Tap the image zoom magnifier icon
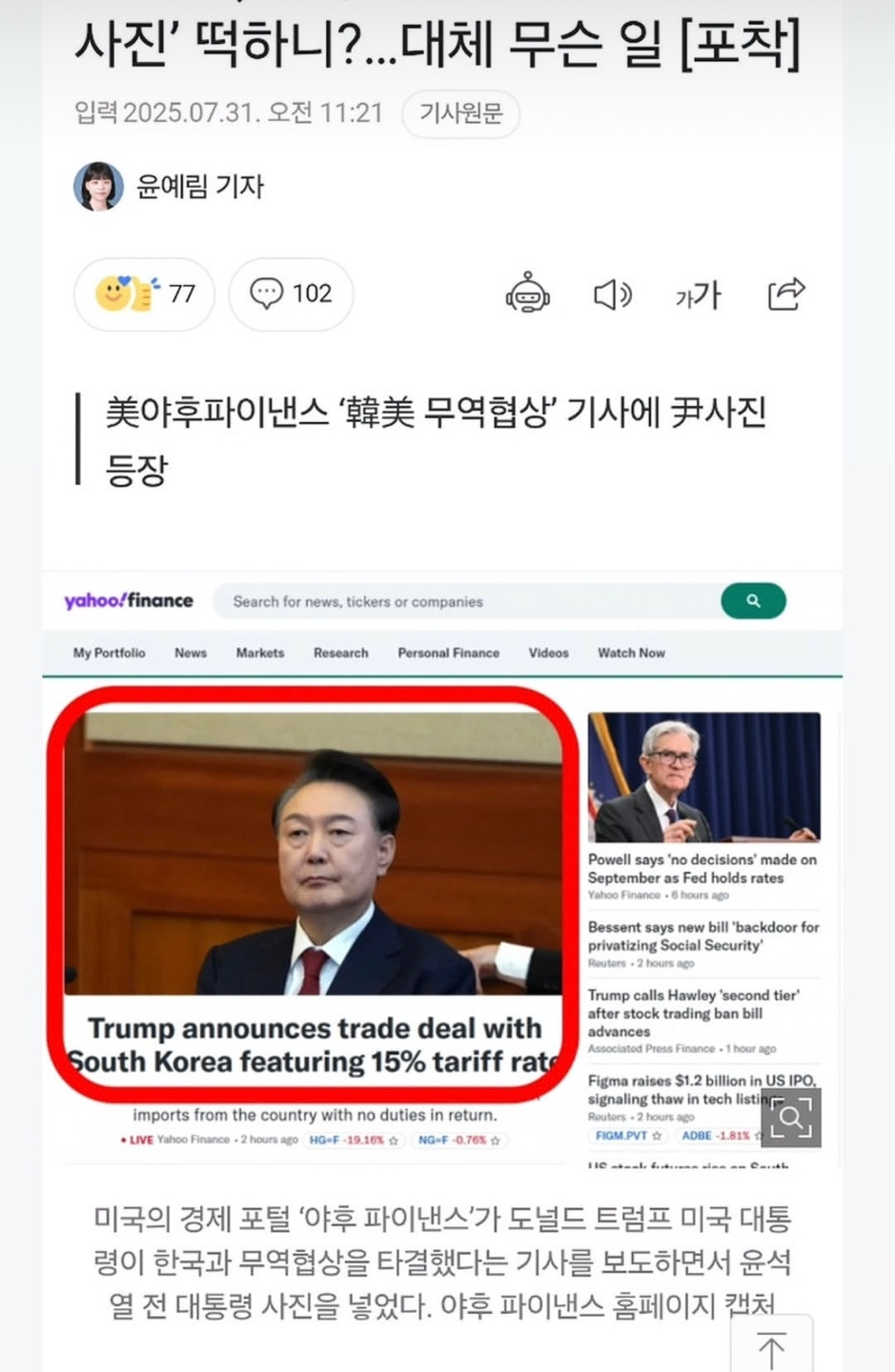Screen dimensions: 895x1372 pyautogui.click(x=791, y=1118)
